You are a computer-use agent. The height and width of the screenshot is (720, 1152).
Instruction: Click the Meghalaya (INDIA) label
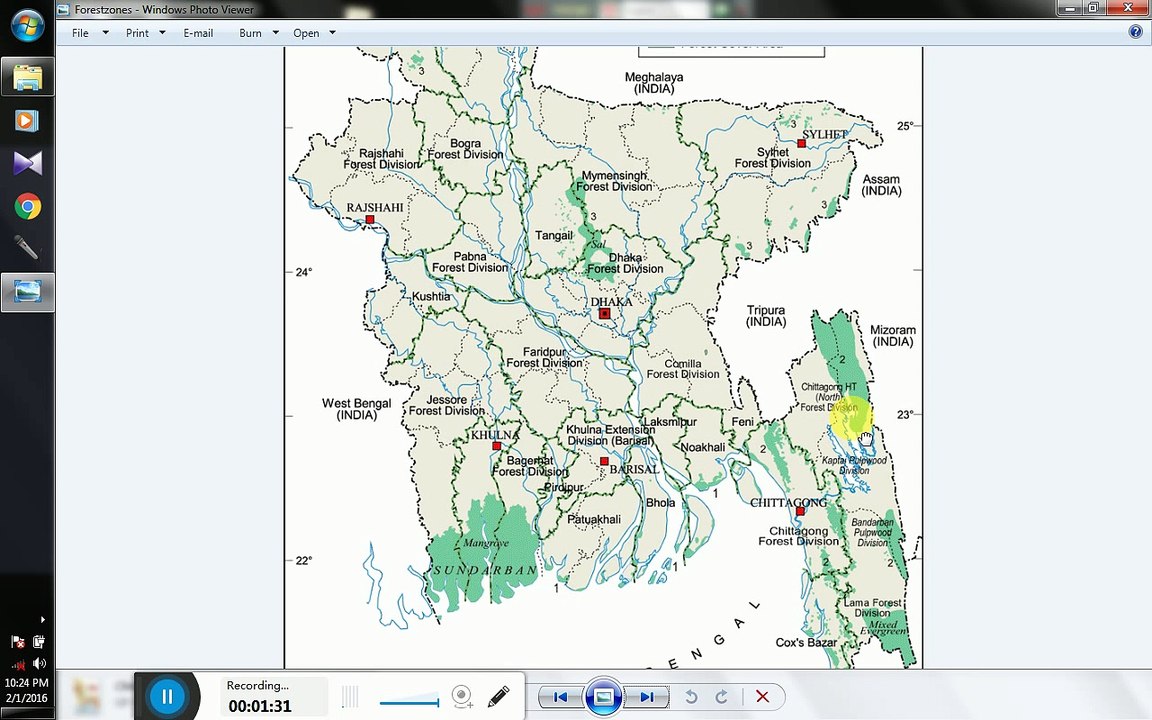654,83
